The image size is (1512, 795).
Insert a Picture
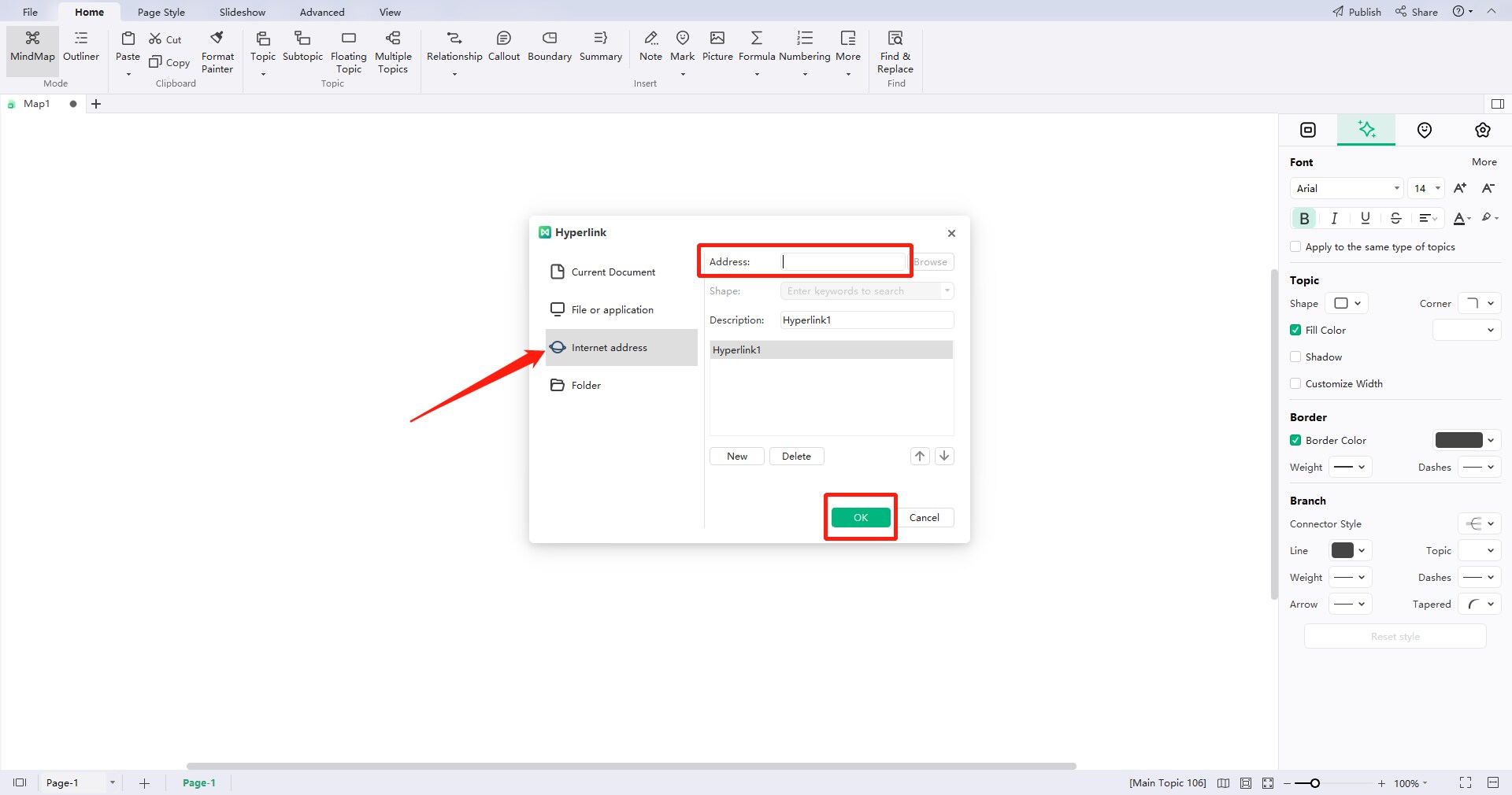click(717, 47)
